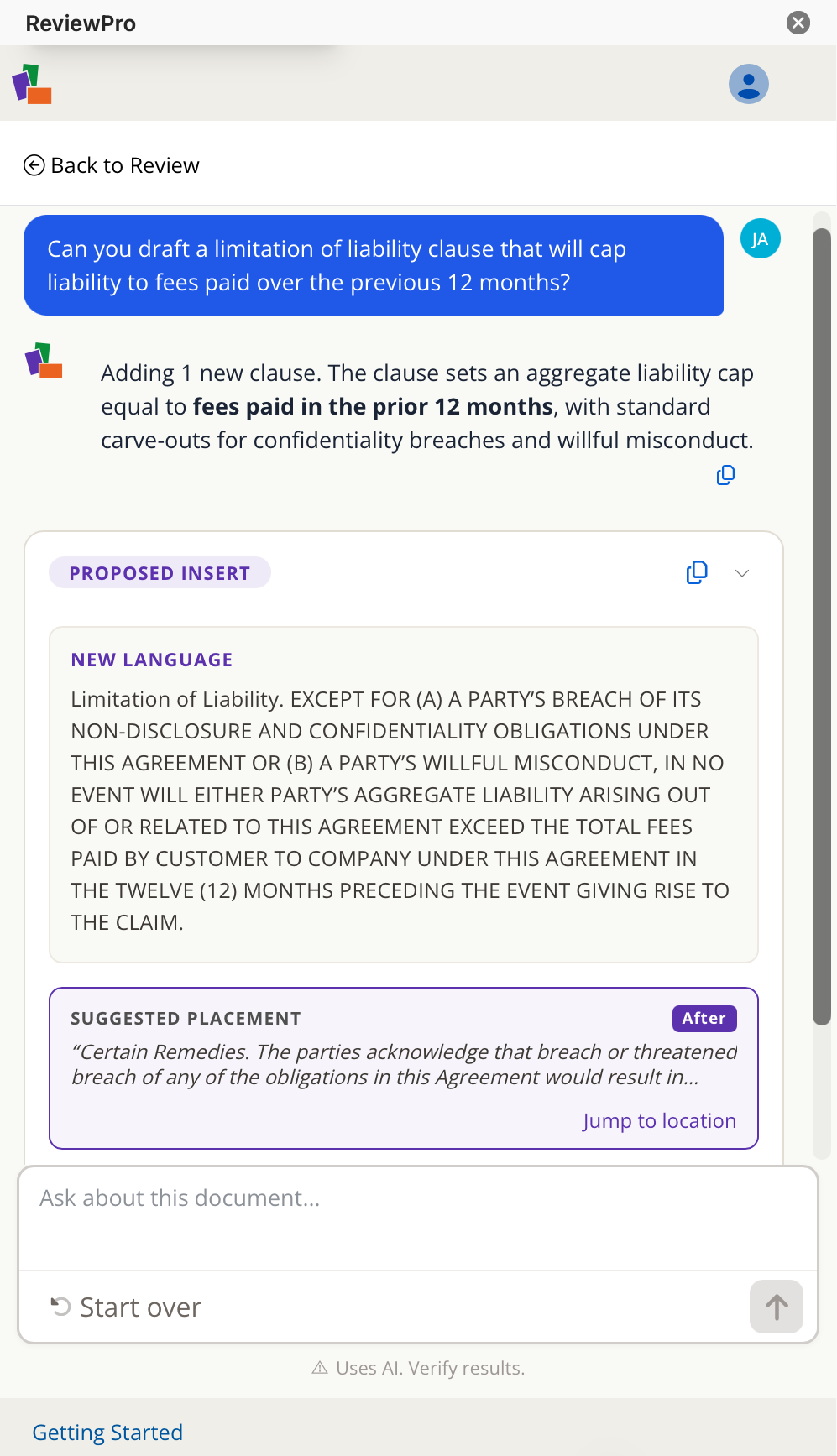
Task: Click the send arrow button
Action: (777, 1307)
